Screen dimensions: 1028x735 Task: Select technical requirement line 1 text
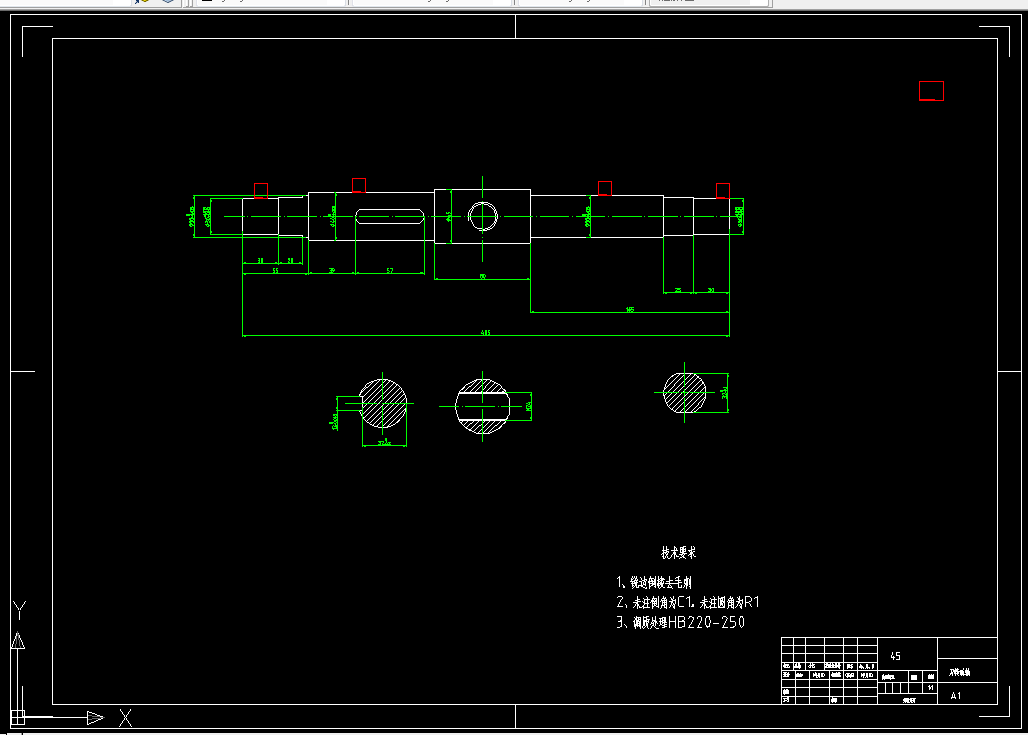(654, 582)
